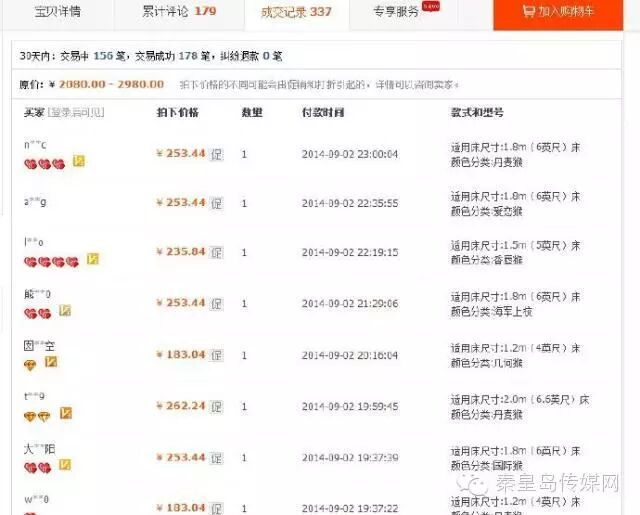Image resolution: width=640 pixels, height=515 pixels.
Task: Click yellow badge icon beside buyer t**9
Action: click(66, 413)
